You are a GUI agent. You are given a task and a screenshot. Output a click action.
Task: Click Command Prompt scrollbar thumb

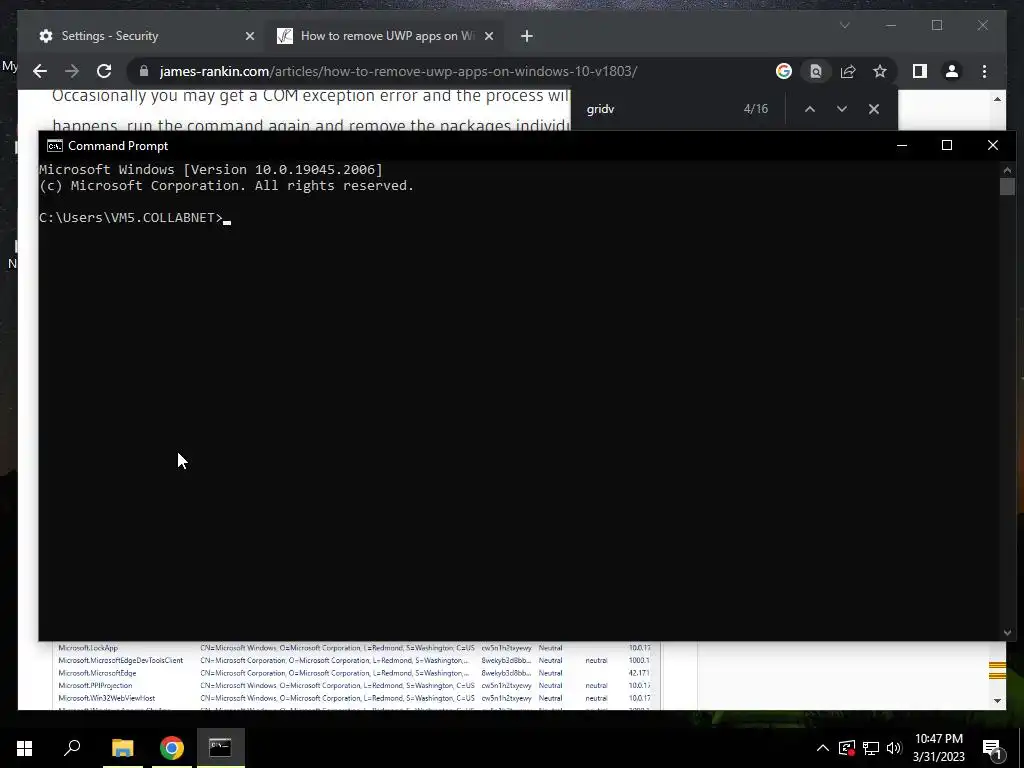tap(1007, 186)
